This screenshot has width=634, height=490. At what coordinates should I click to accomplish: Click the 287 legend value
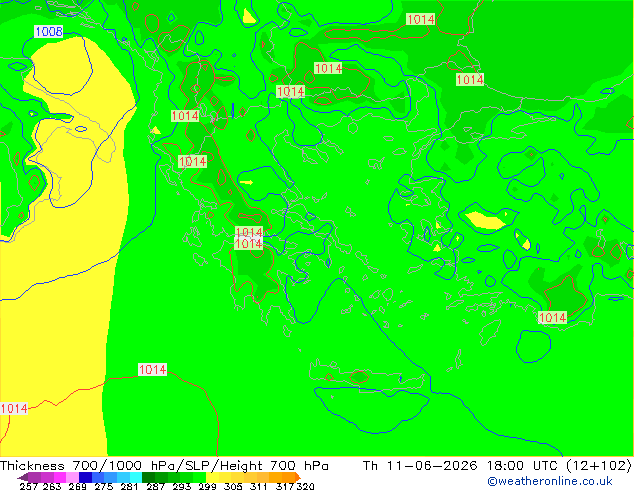155,486
